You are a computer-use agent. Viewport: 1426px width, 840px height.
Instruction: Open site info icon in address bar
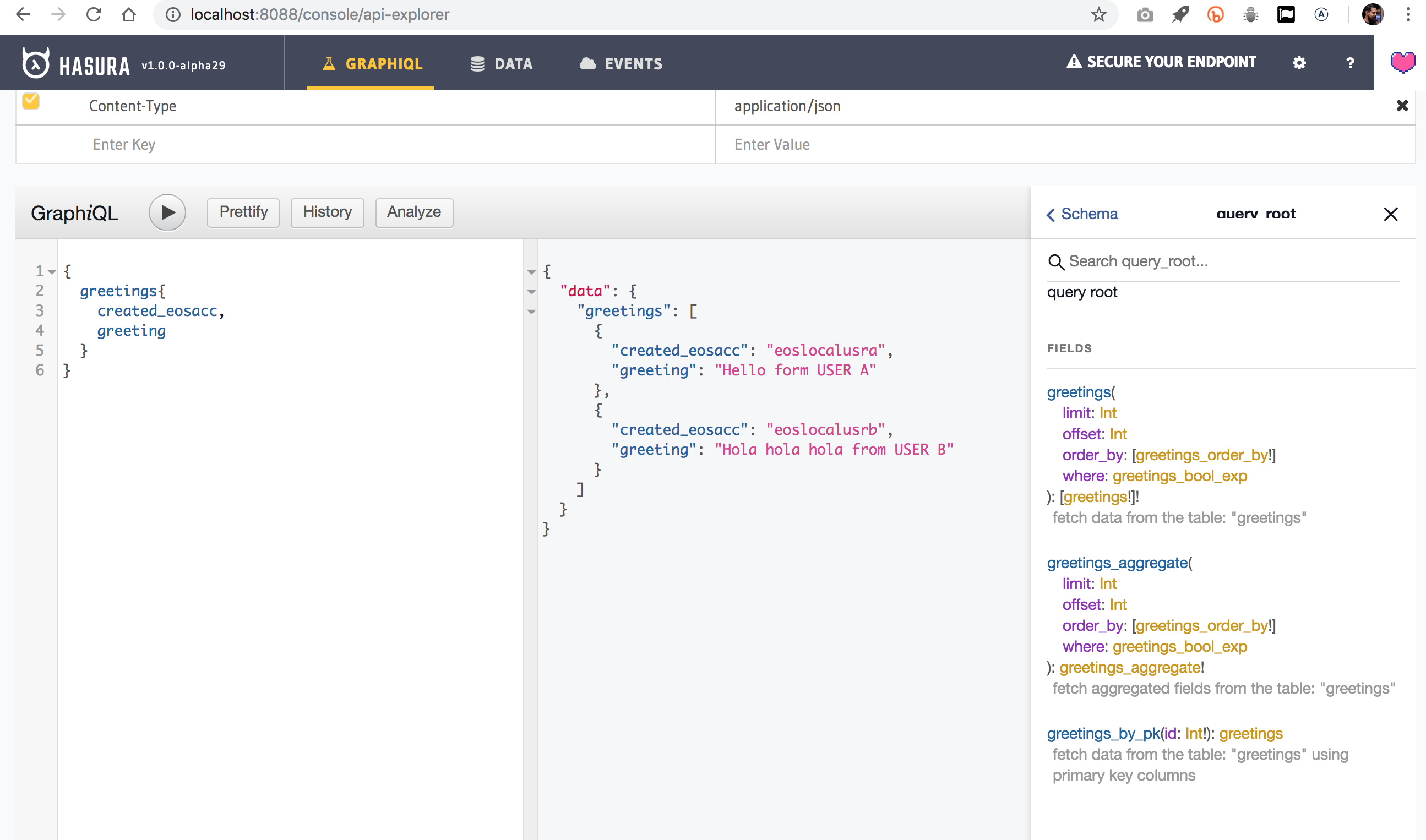173,15
